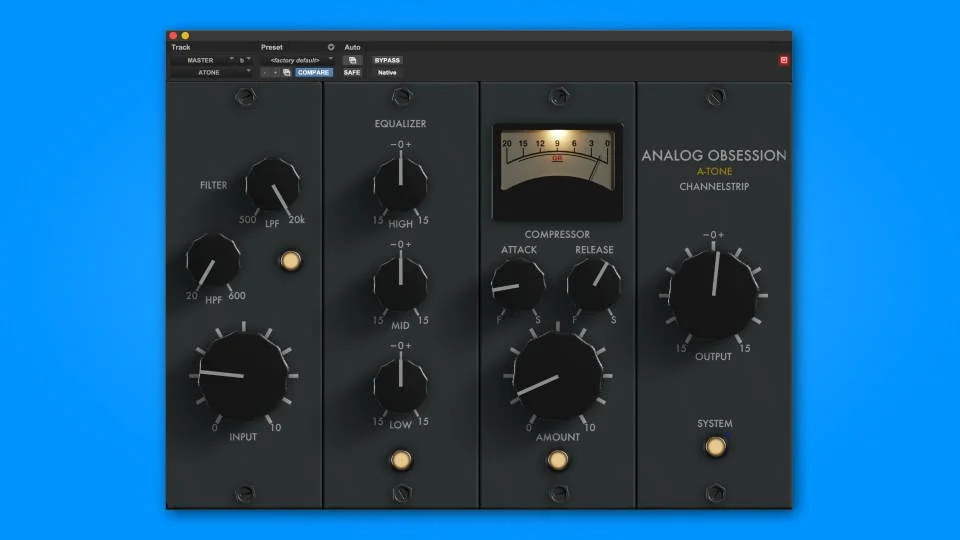Click the Native format label
This screenshot has height=540, width=960.
tap(387, 72)
